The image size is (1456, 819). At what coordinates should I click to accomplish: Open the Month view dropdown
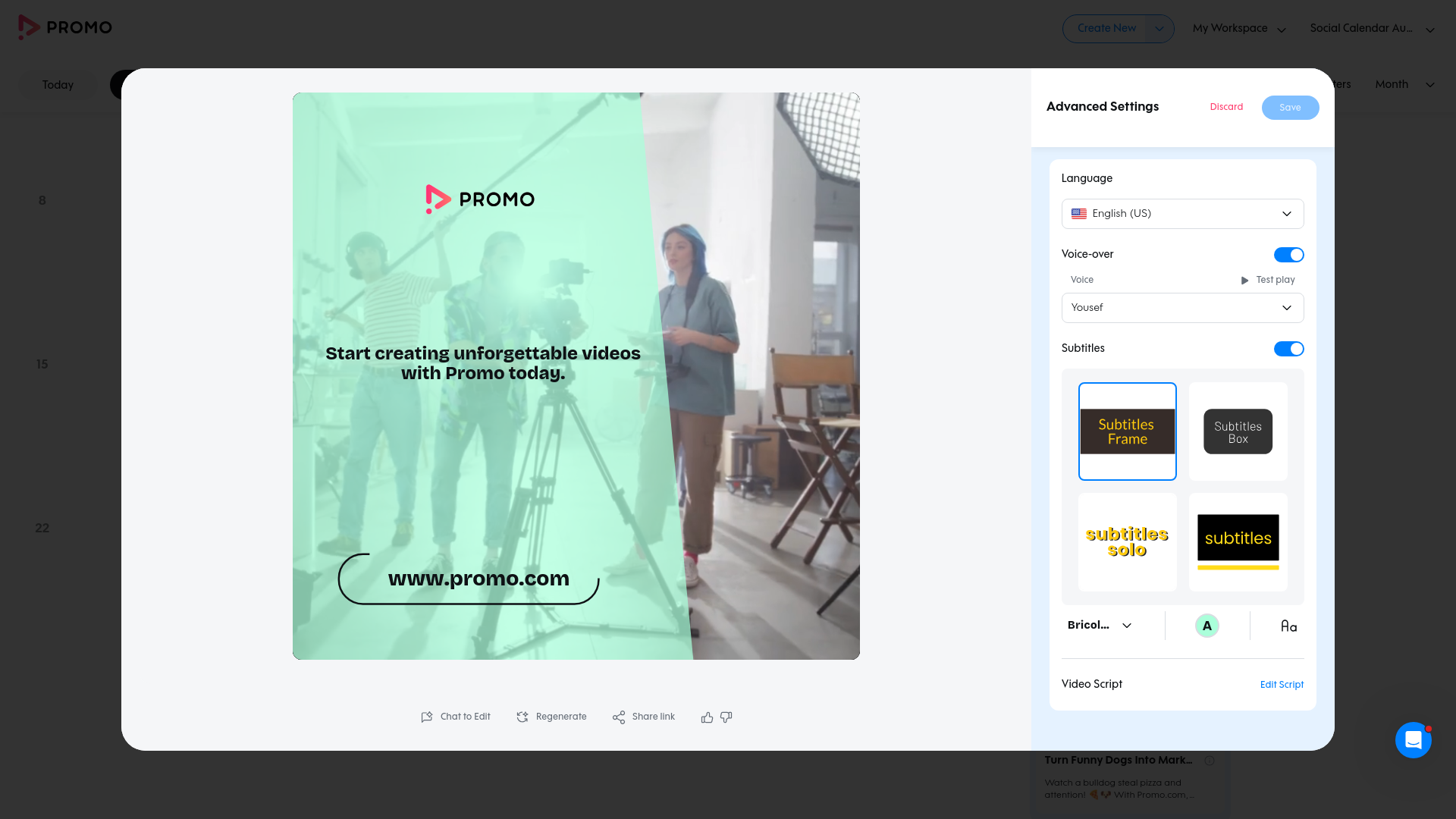[1404, 84]
